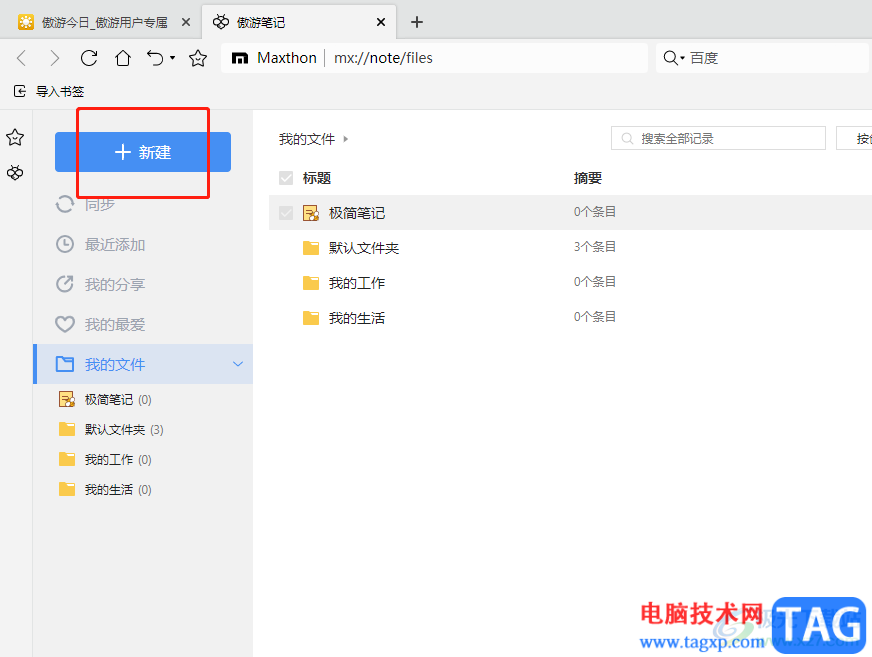Toggle the select-all checkbox beside 标题
The height and width of the screenshot is (657, 872).
286,178
